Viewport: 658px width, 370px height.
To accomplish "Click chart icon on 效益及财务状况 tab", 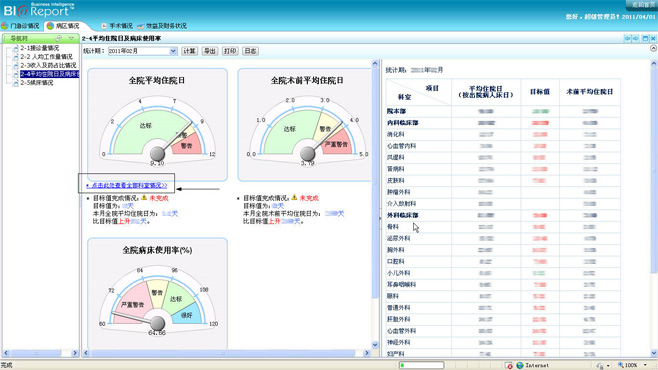I will tap(141, 26).
